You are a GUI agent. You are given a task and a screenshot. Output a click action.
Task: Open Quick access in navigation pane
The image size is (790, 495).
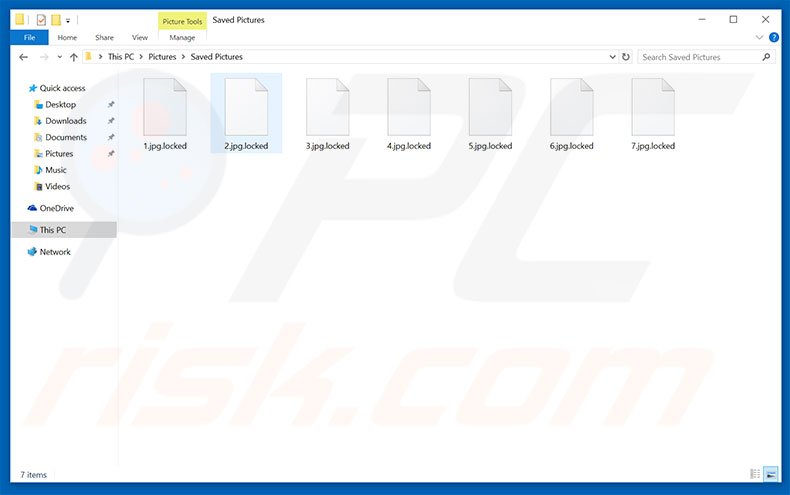tap(62, 88)
